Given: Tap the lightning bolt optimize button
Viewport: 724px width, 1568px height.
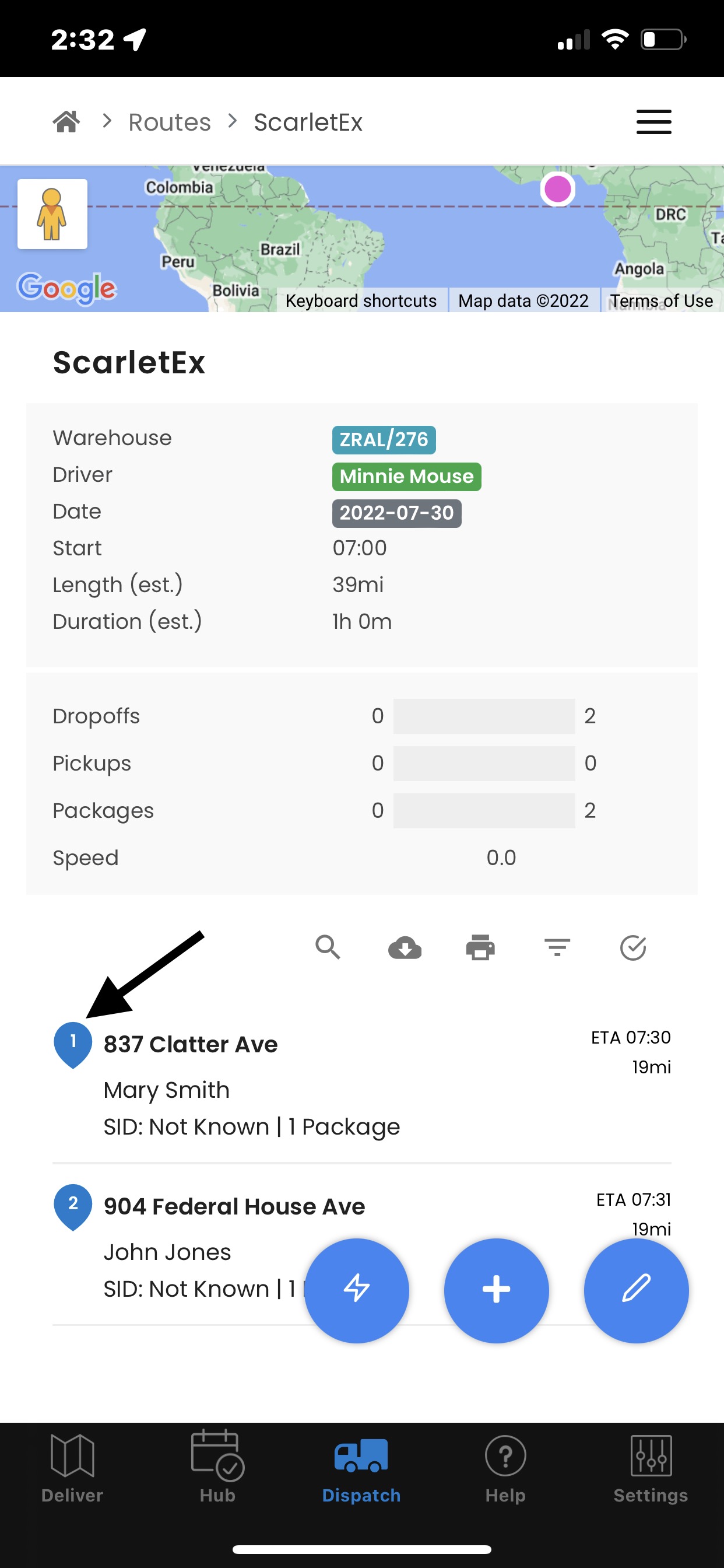Looking at the screenshot, I should click(357, 1290).
